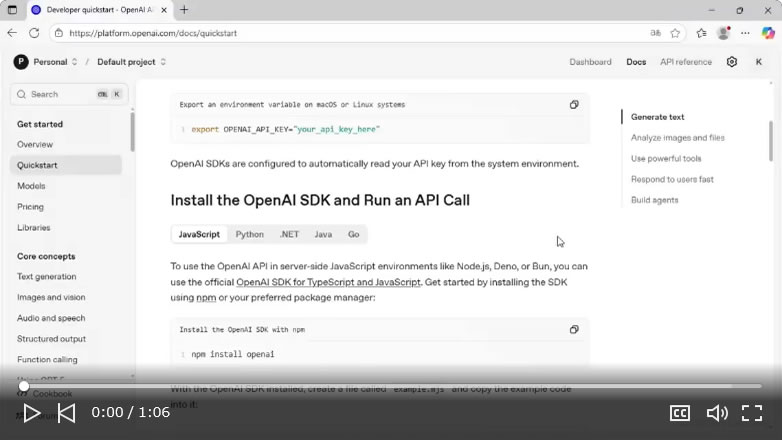View site information lock icon
Screen dimensions: 782x440
click(x=59, y=33)
